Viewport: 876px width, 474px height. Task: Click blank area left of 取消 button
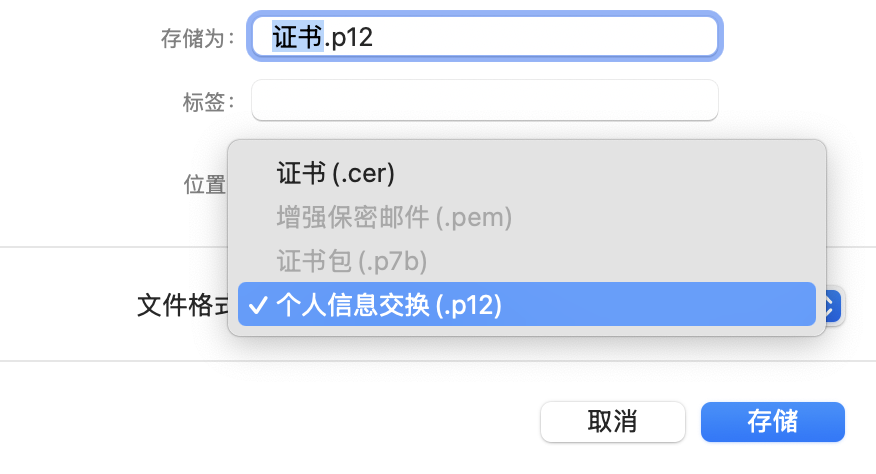pos(300,421)
